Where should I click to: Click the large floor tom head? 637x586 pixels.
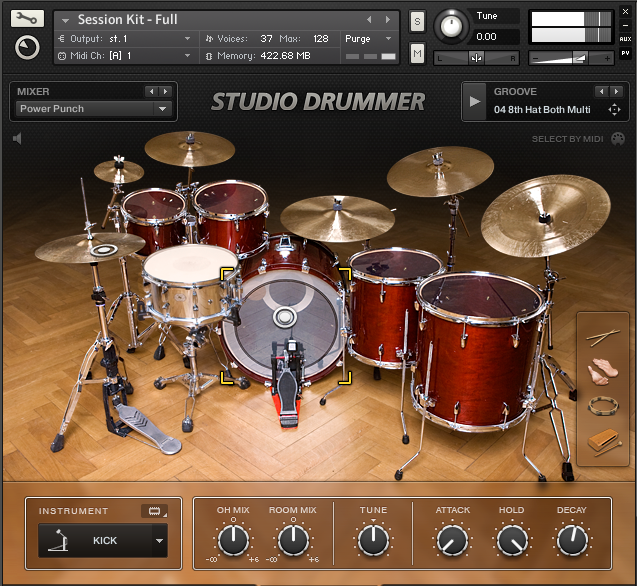coord(481,294)
